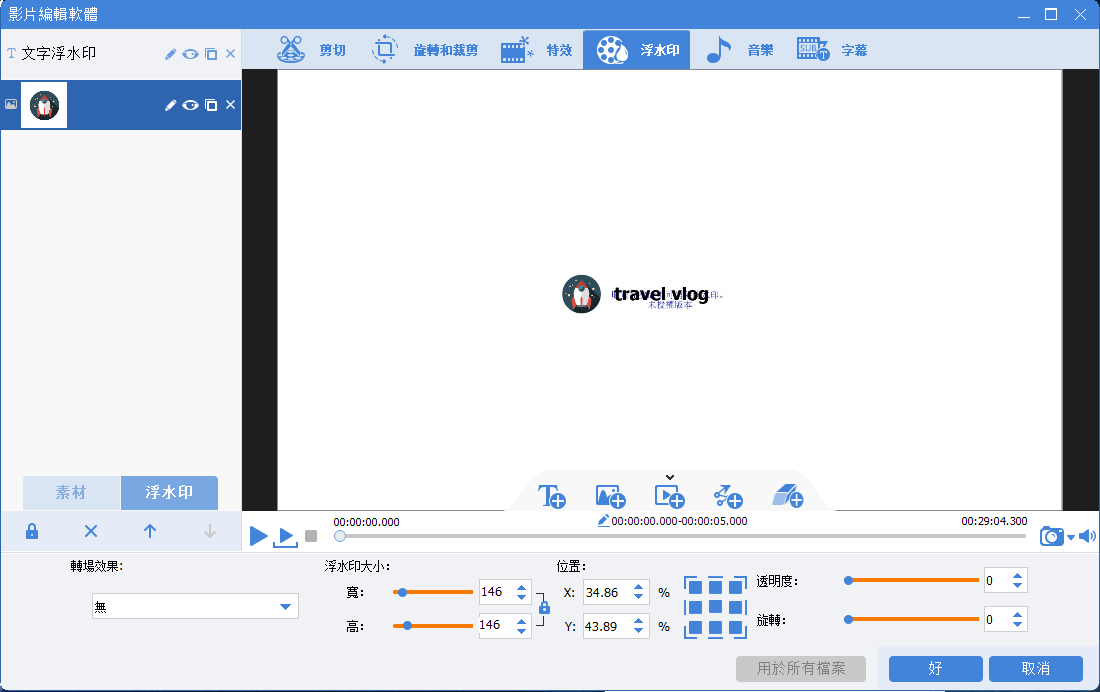The image size is (1100, 692).
Task: Edit the watermark time range with pencil
Action: point(603,520)
